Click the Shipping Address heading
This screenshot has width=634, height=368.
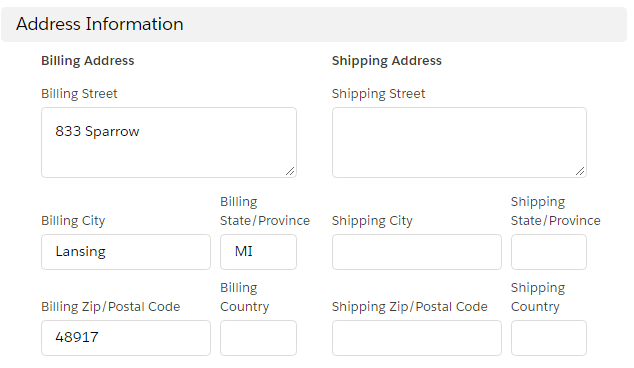coord(387,61)
